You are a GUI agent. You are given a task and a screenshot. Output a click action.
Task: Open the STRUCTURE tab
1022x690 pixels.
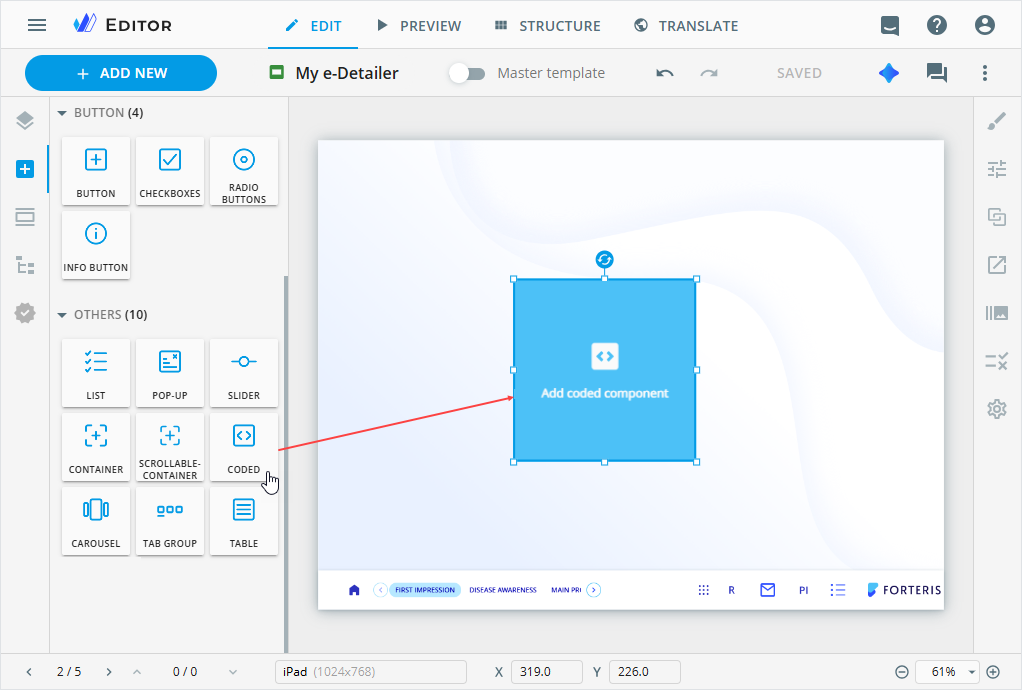pyautogui.click(x=547, y=26)
